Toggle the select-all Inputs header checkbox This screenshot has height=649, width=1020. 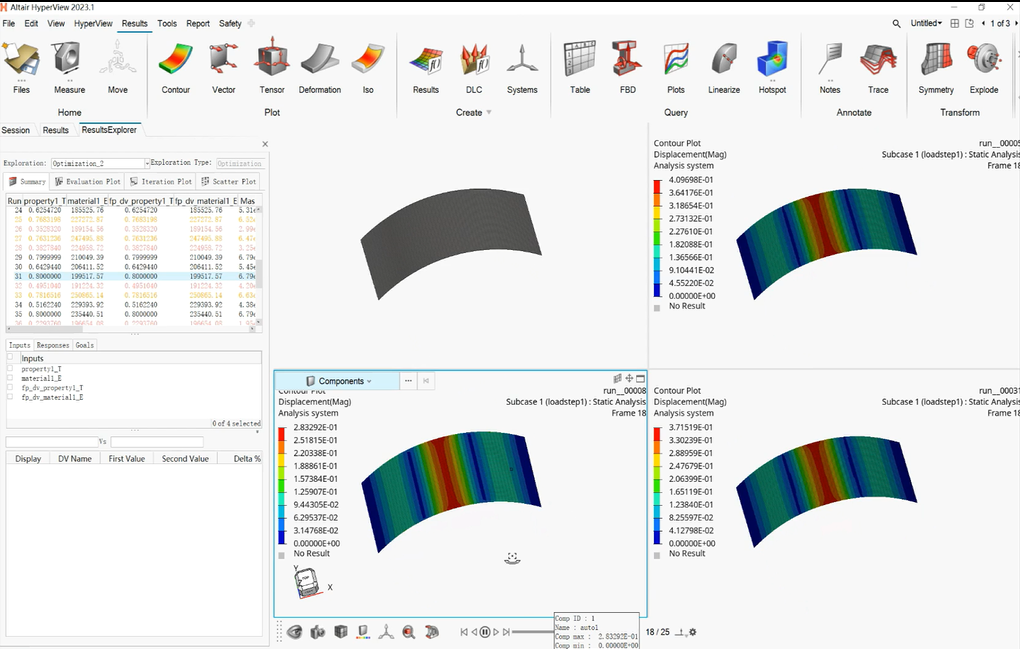[x=10, y=357]
